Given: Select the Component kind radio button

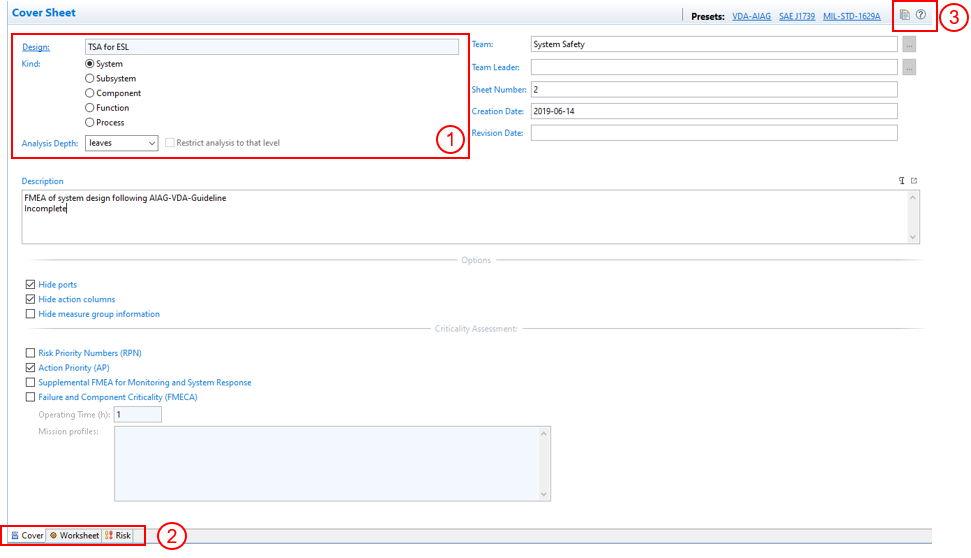Looking at the screenshot, I should point(90,93).
